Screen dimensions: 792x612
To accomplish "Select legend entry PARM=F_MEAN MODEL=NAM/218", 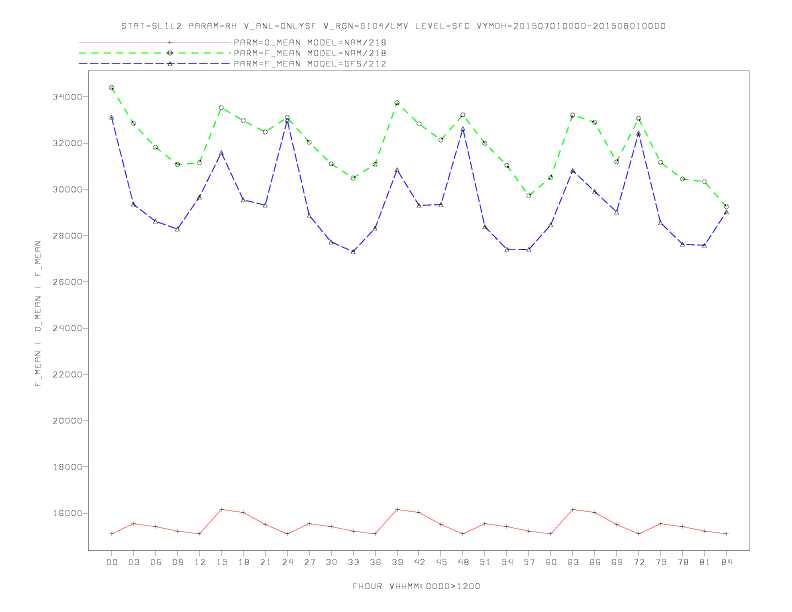I will pos(310,53).
